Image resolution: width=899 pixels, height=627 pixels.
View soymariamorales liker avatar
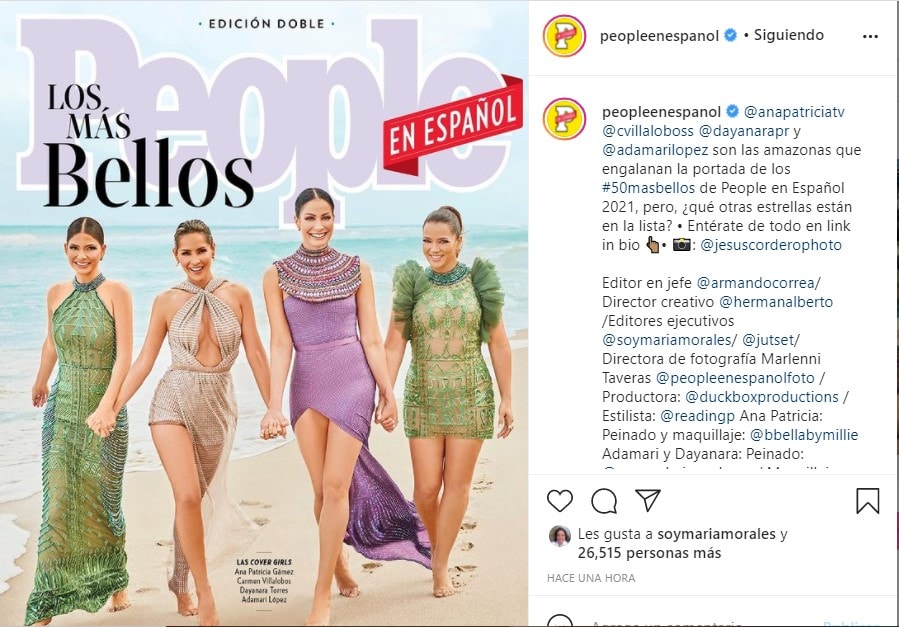pyautogui.click(x=560, y=535)
